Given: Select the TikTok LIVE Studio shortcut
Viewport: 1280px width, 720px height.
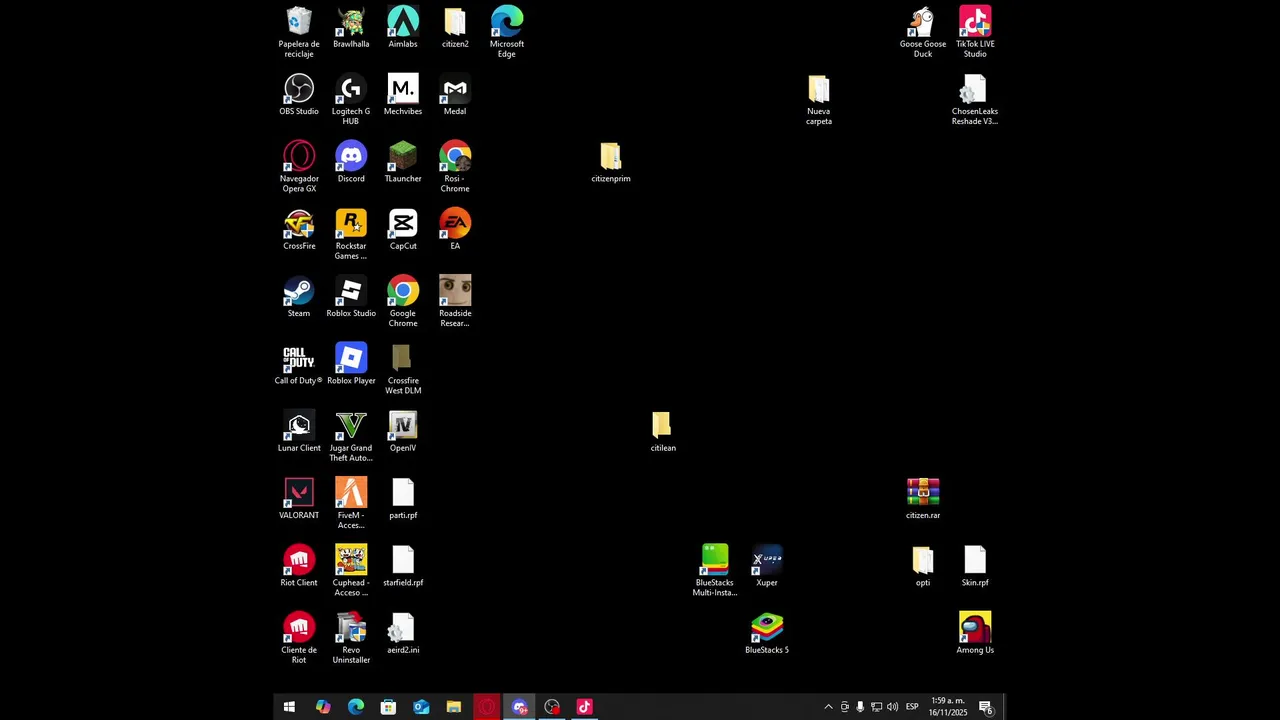Looking at the screenshot, I should (x=975, y=31).
